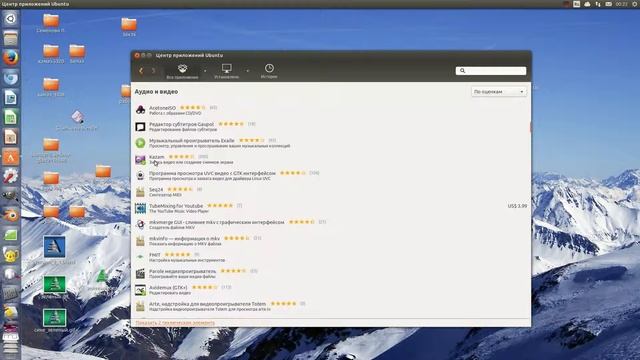This screenshot has height=360, width=640.
Task: Select the Seq24 app icon
Action: coord(140,192)
